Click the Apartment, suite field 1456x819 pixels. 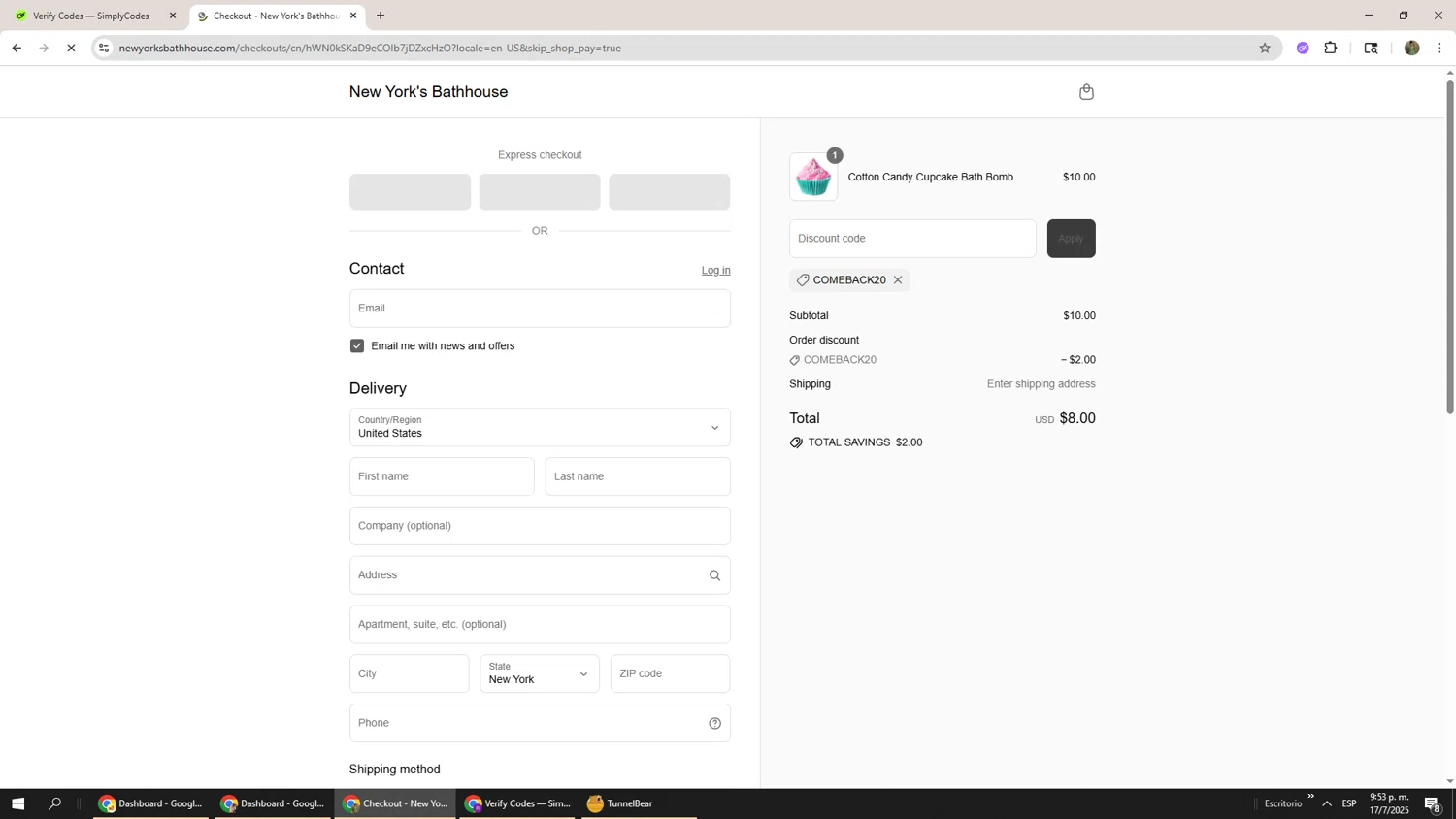tap(540, 625)
